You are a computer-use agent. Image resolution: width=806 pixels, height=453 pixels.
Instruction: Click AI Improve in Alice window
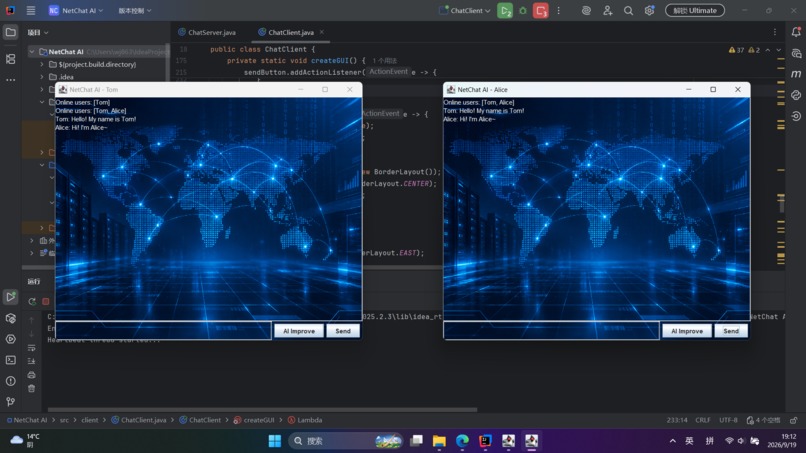(687, 331)
